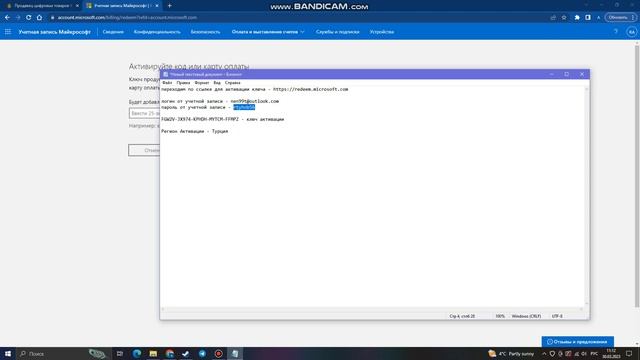The width and height of the screenshot is (640, 360).
Task: Open the Partly sunny weather widget
Action: coord(511,353)
